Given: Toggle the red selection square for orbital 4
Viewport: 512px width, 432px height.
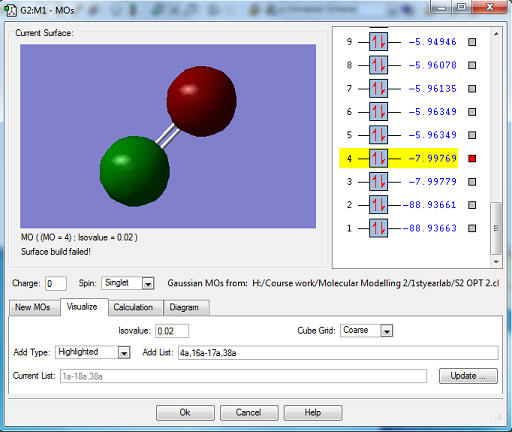Looking at the screenshot, I should point(472,158).
